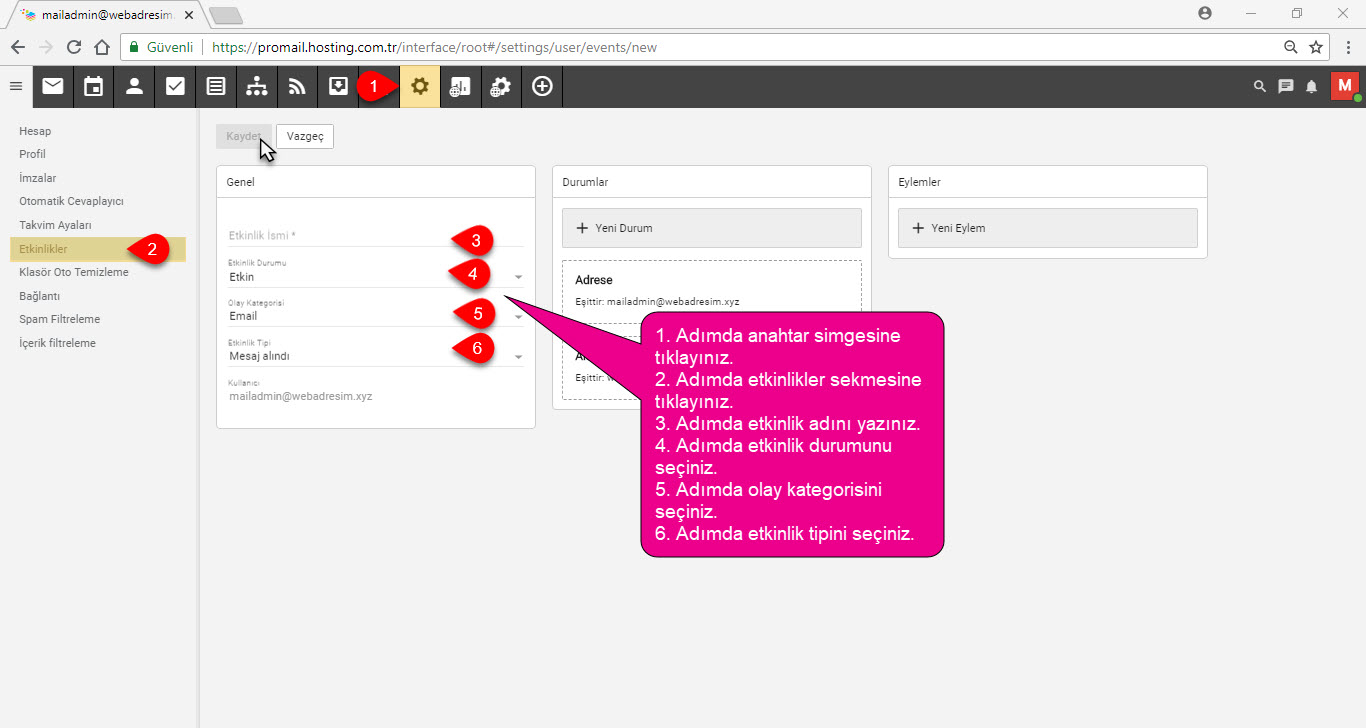Open the tasks checkmark icon
Image resolution: width=1366 pixels, height=728 pixels.
click(175, 87)
